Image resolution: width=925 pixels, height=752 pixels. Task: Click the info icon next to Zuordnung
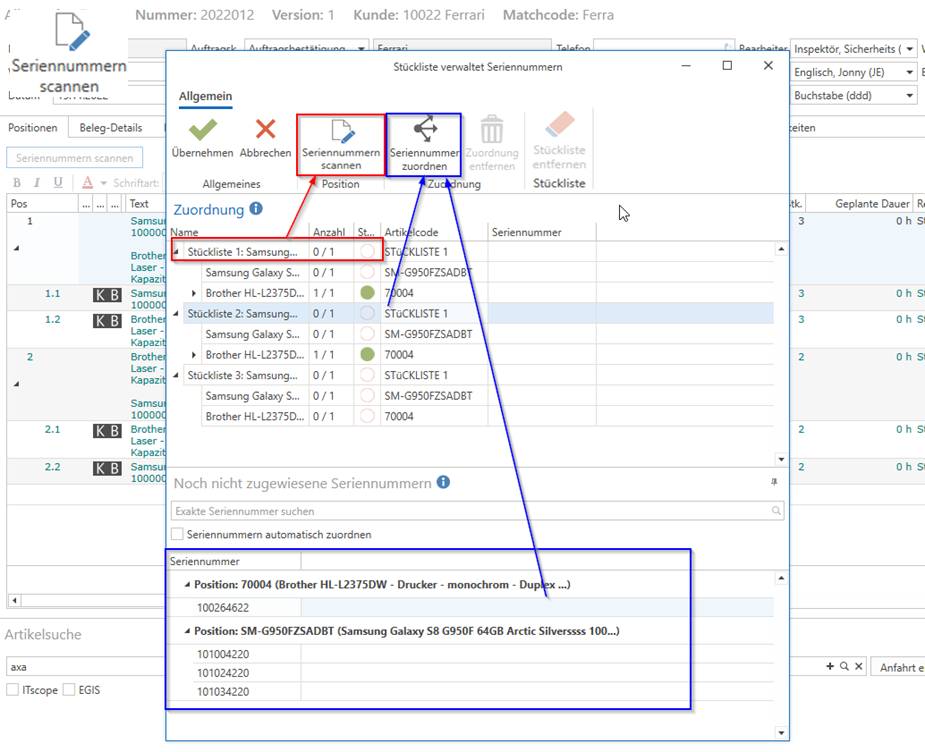[256, 209]
